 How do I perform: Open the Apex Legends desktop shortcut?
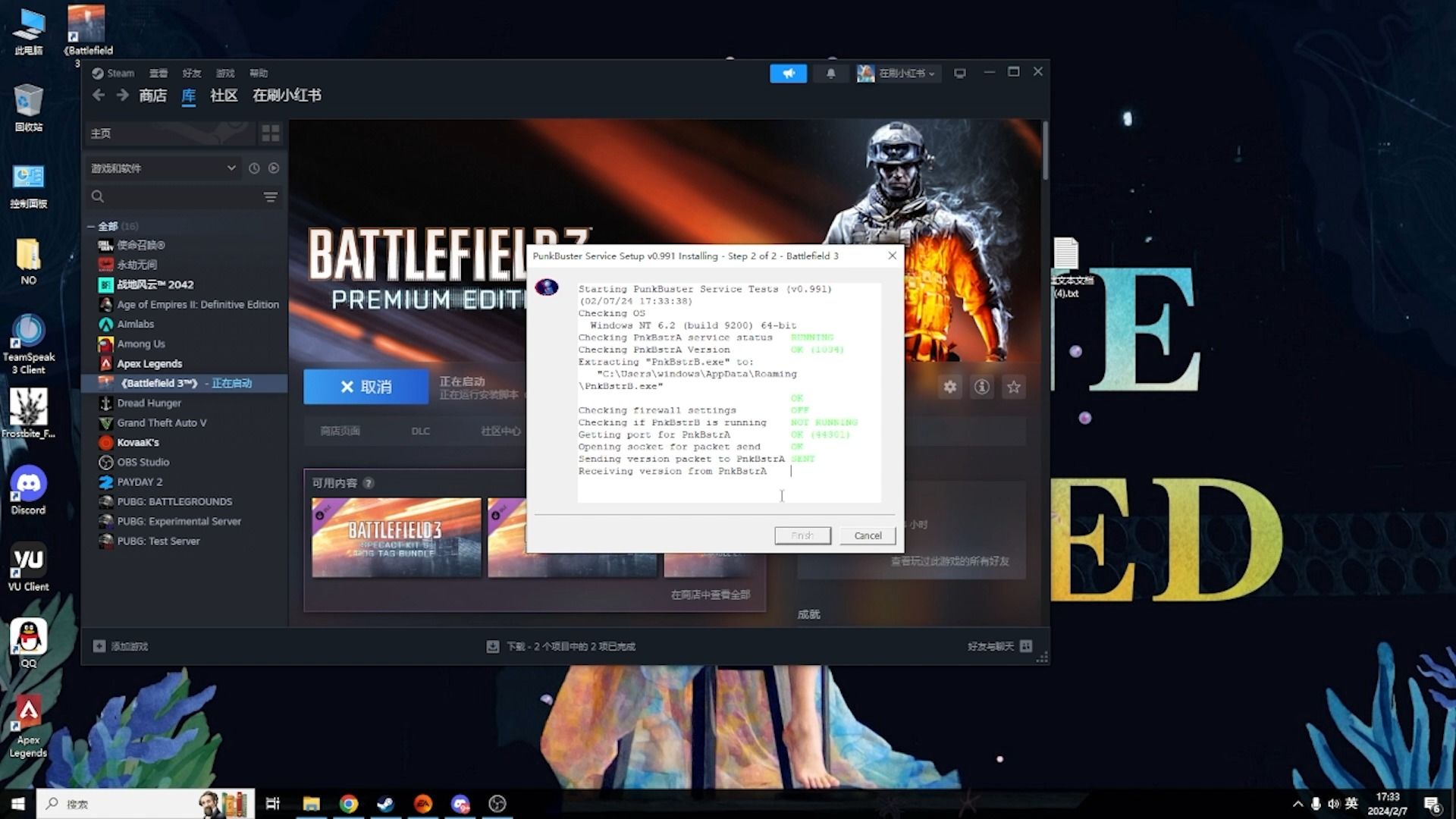click(28, 727)
